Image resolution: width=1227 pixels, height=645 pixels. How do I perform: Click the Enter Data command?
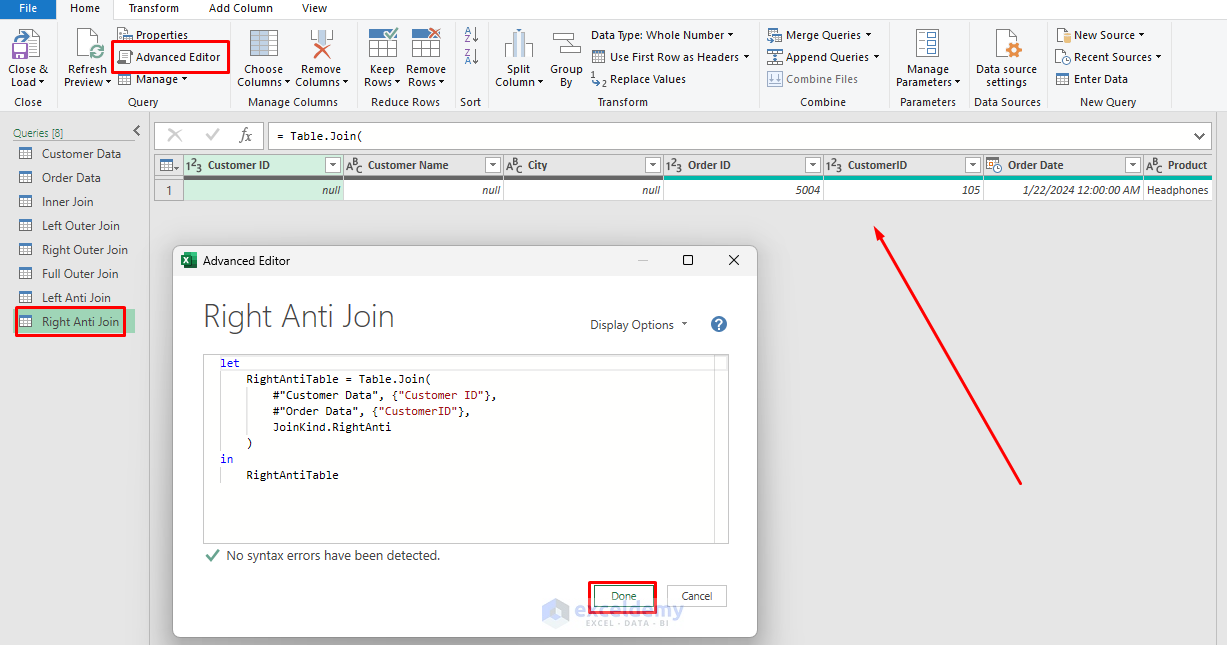click(1092, 79)
